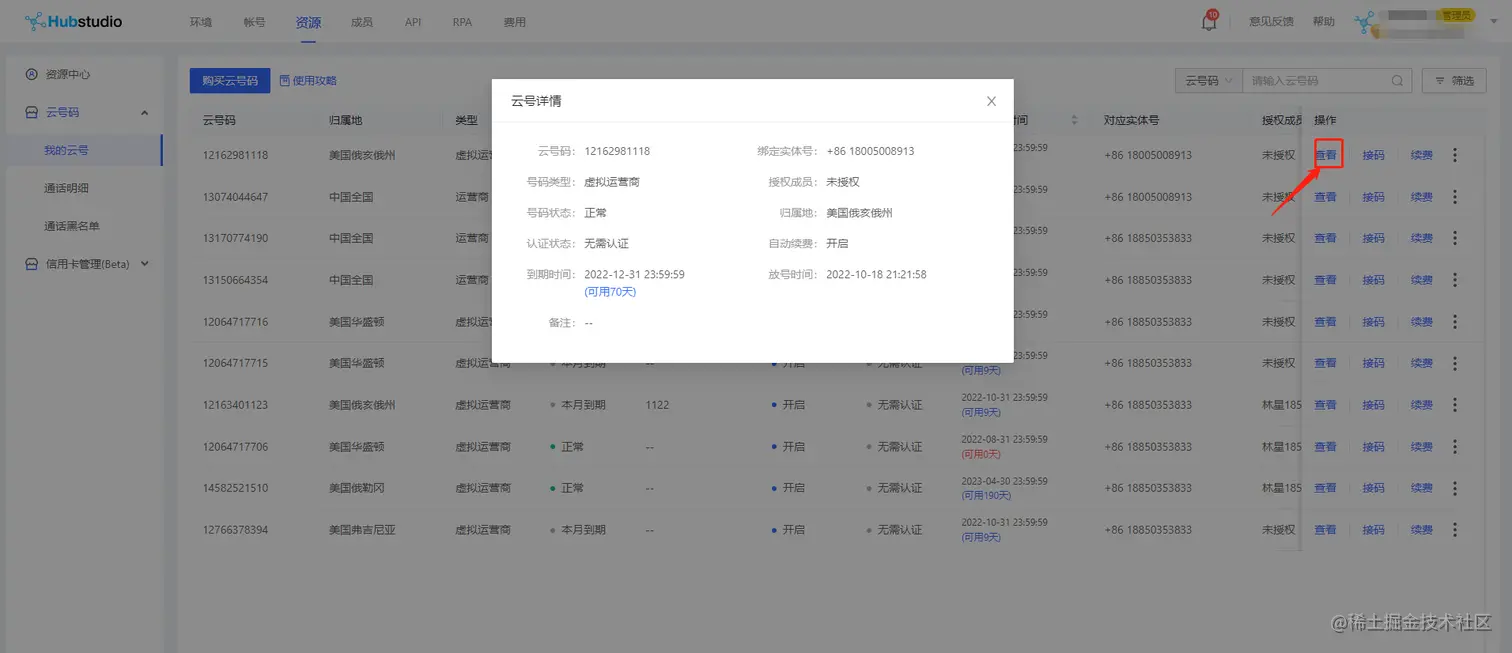Click the 2022-10-18 21:21:58 value in the dialog
The width and height of the screenshot is (1512, 653).
click(x=876, y=274)
